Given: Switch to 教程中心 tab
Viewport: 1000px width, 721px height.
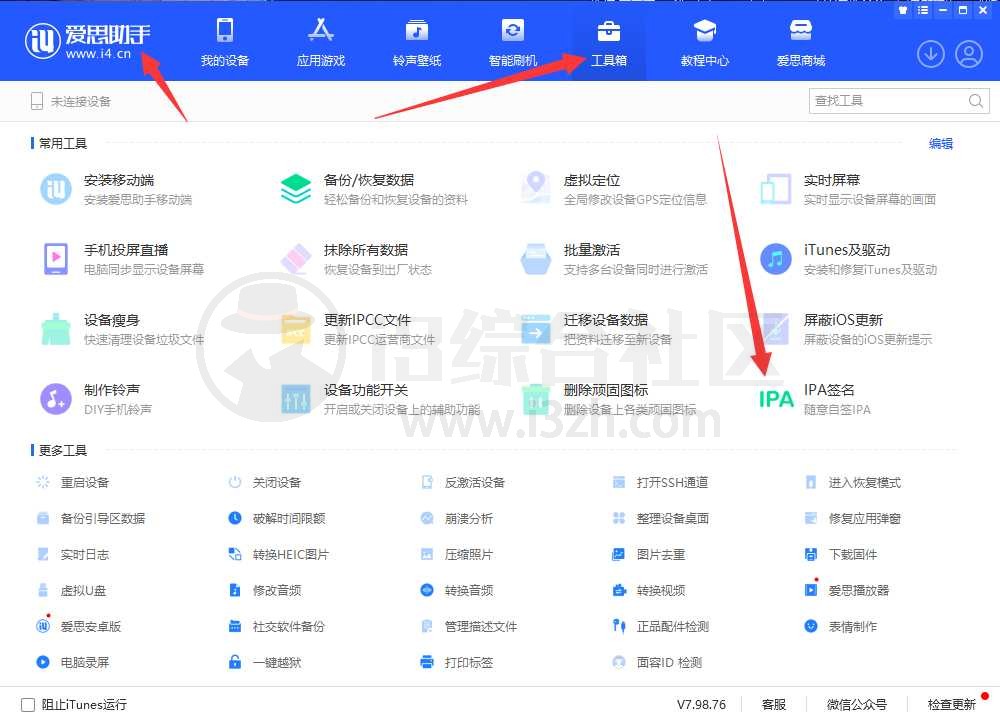Looking at the screenshot, I should [705, 42].
